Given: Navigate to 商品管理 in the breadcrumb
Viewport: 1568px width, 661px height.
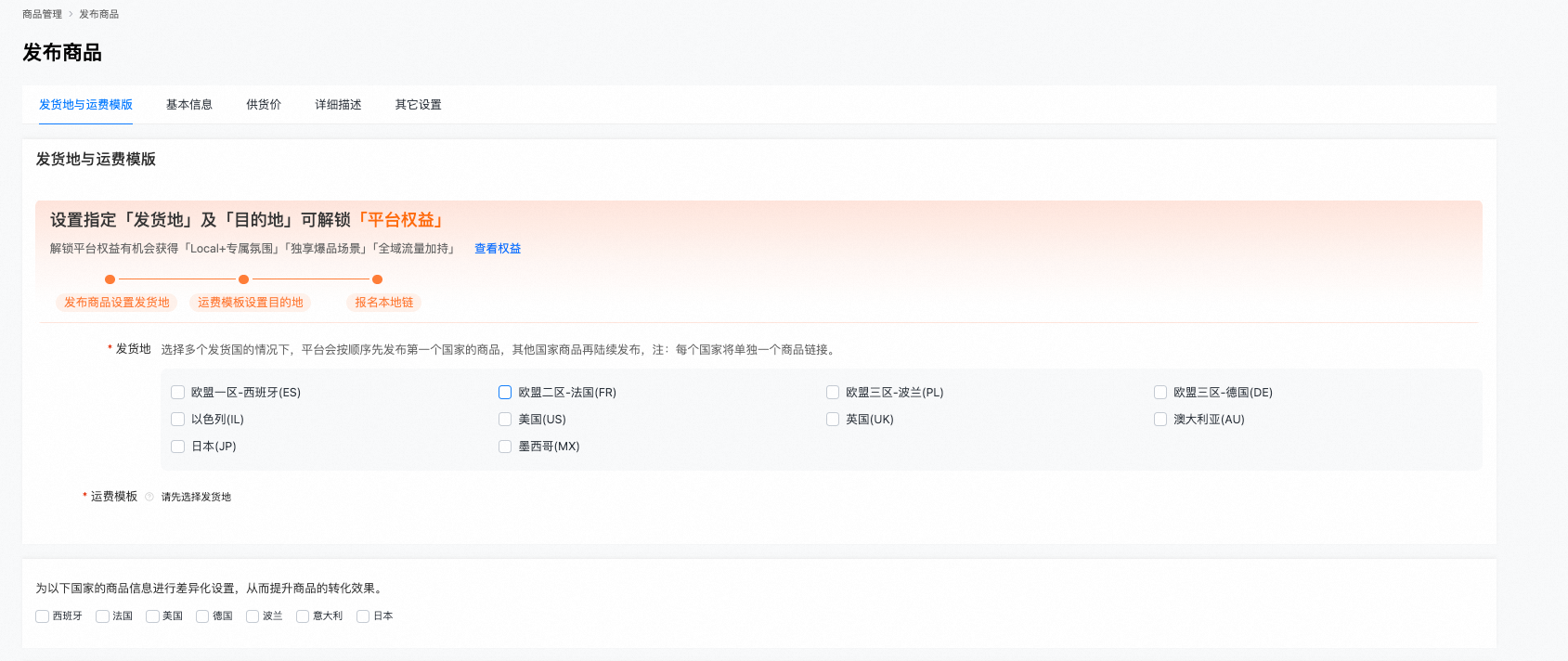Looking at the screenshot, I should (x=42, y=14).
